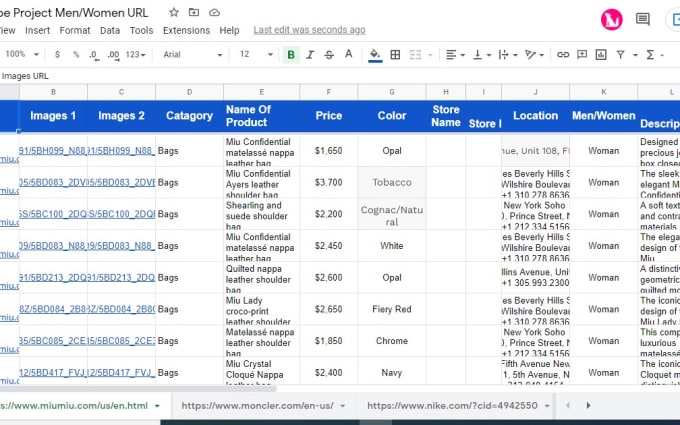Image resolution: width=680 pixels, height=425 pixels.
Task: Select the Cognac/Natural color cell
Action: [x=392, y=216]
